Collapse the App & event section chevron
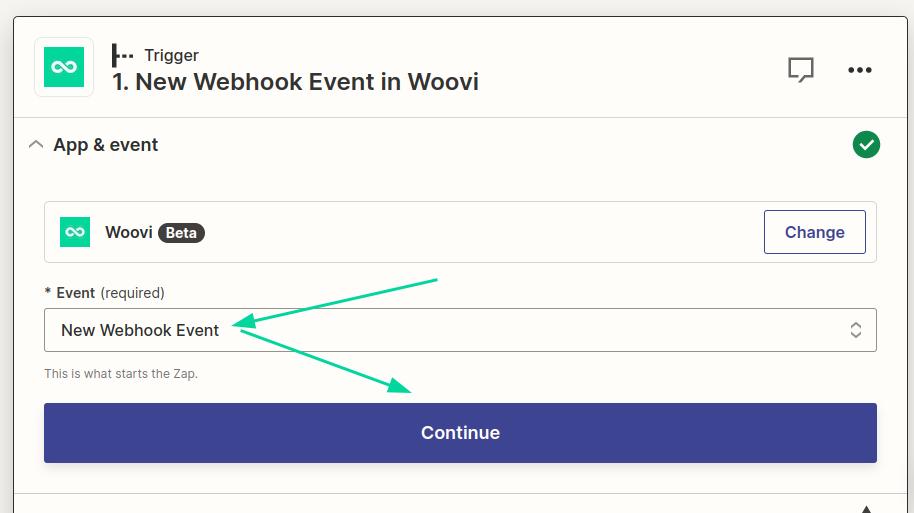The height and width of the screenshot is (513, 914). tap(36, 145)
